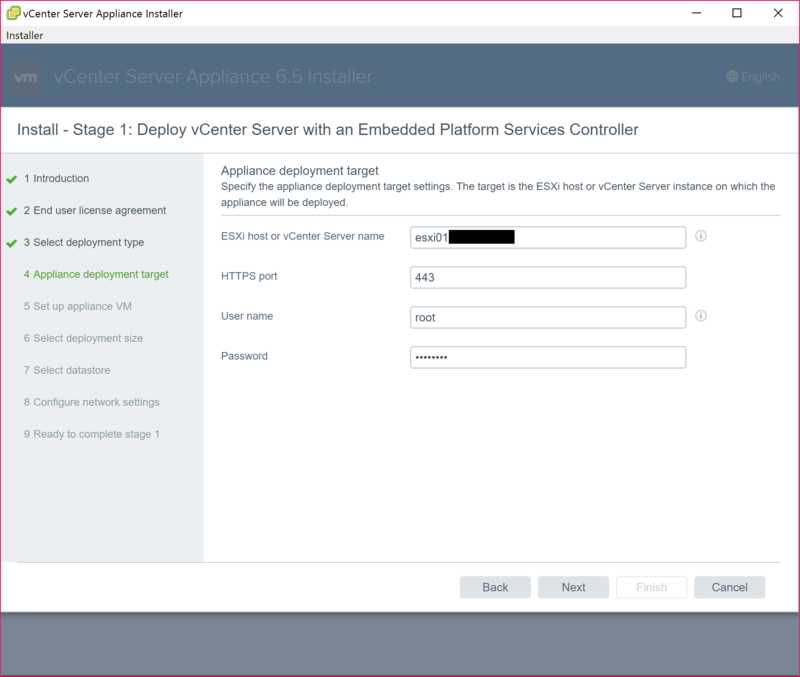The width and height of the screenshot is (800, 677).
Task: Click the Cancel button
Action: point(730,587)
